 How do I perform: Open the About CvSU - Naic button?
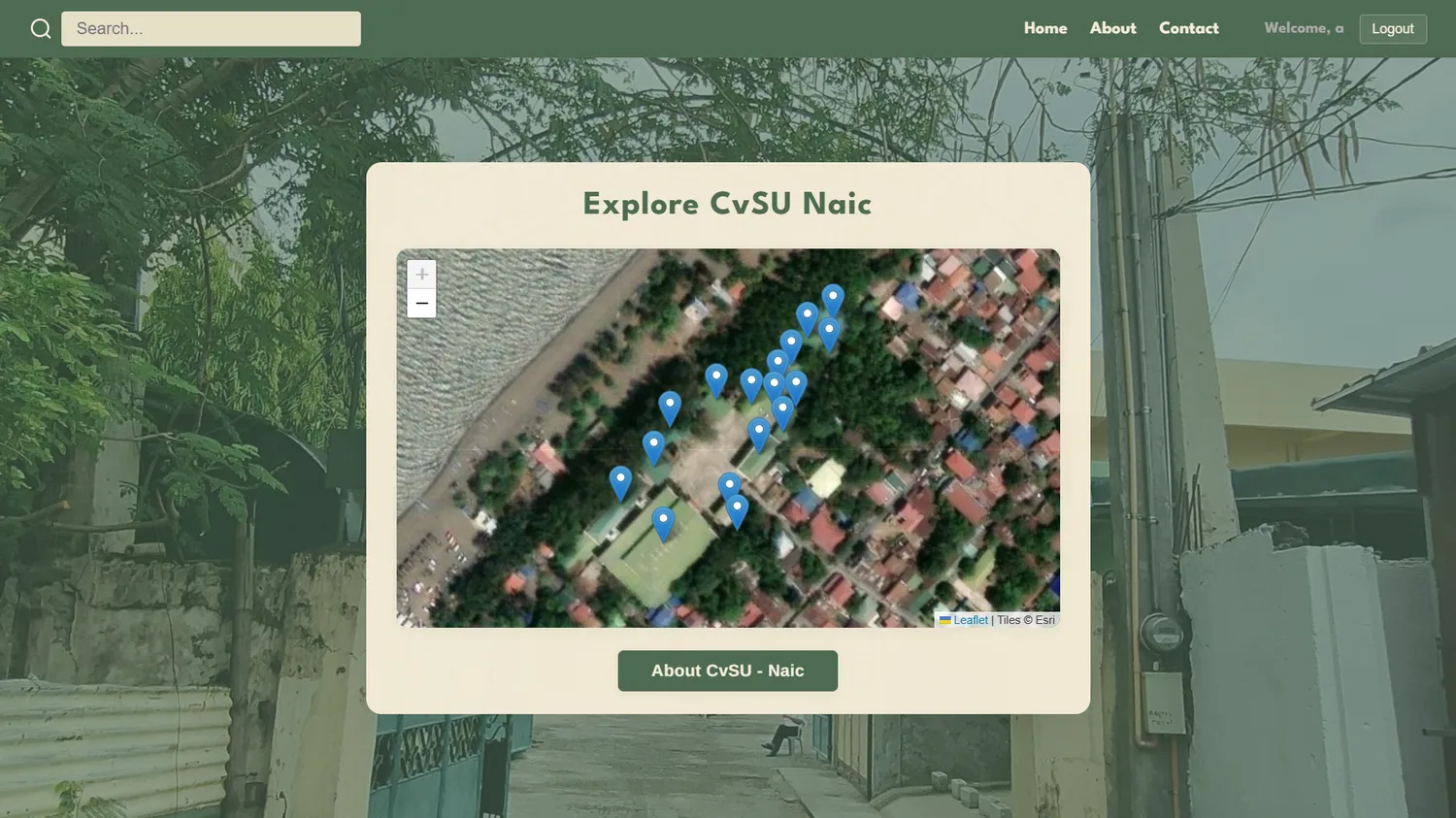728,671
